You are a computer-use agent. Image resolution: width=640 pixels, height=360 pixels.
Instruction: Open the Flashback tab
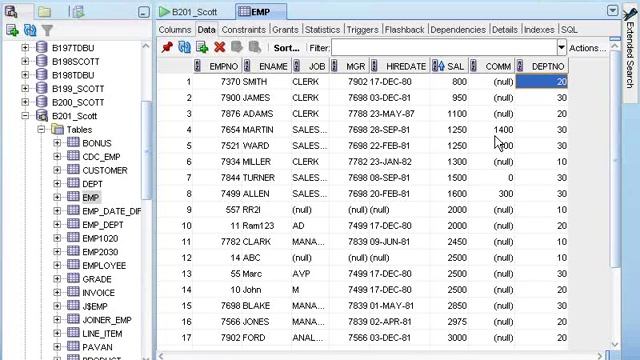(404, 29)
